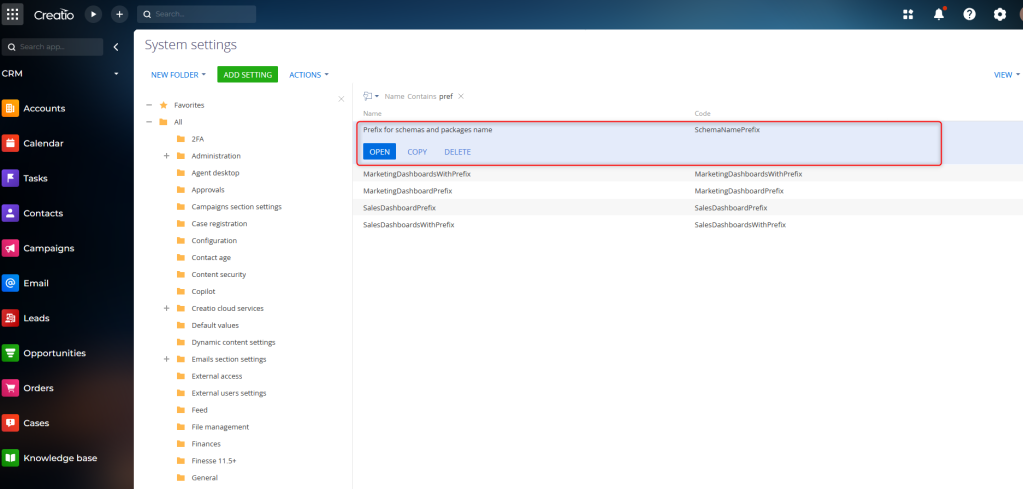1023x489 pixels.
Task: Open the system designer gear icon
Action: click(x=1000, y=14)
